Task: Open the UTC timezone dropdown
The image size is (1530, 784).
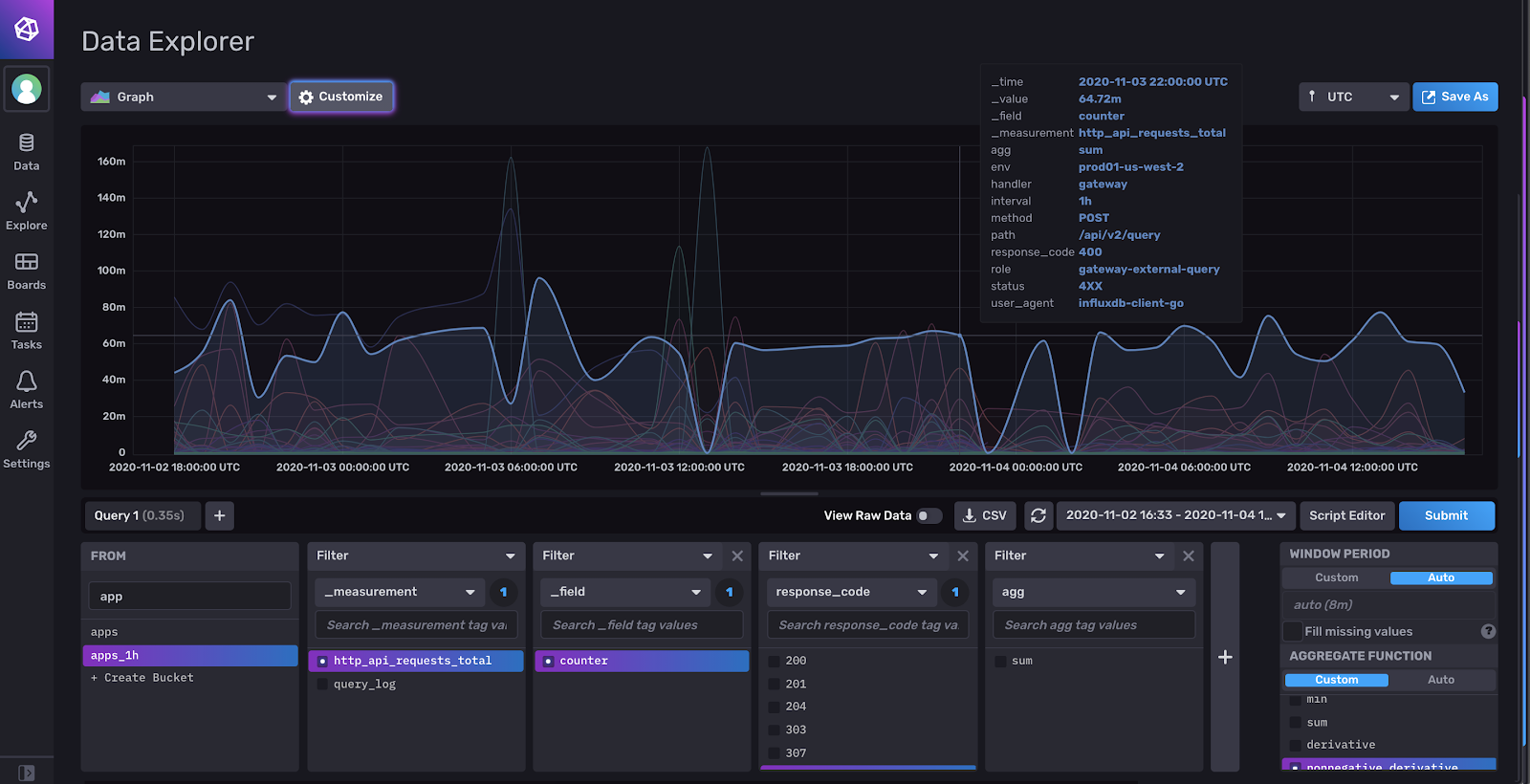Action: (x=1354, y=97)
